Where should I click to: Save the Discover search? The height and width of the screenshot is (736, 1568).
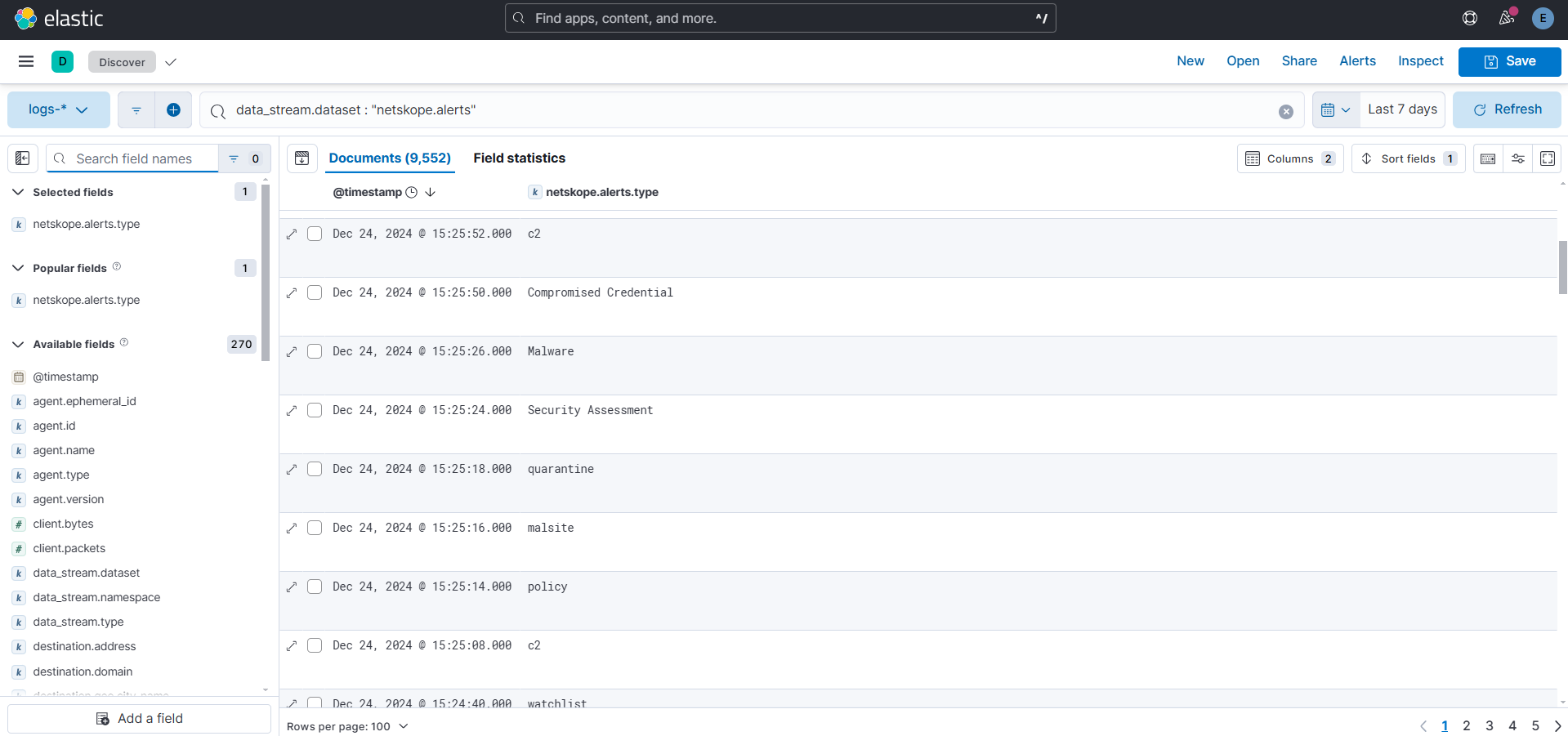coord(1509,61)
